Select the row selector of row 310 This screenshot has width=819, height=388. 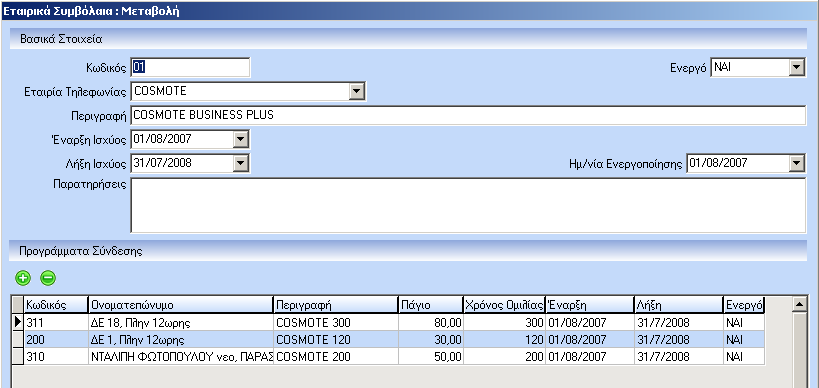coord(18,357)
